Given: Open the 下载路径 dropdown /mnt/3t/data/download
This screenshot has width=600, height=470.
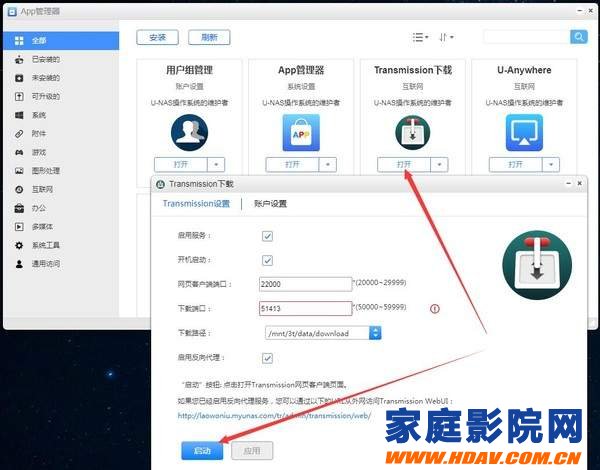Looking at the screenshot, I should [323, 333].
